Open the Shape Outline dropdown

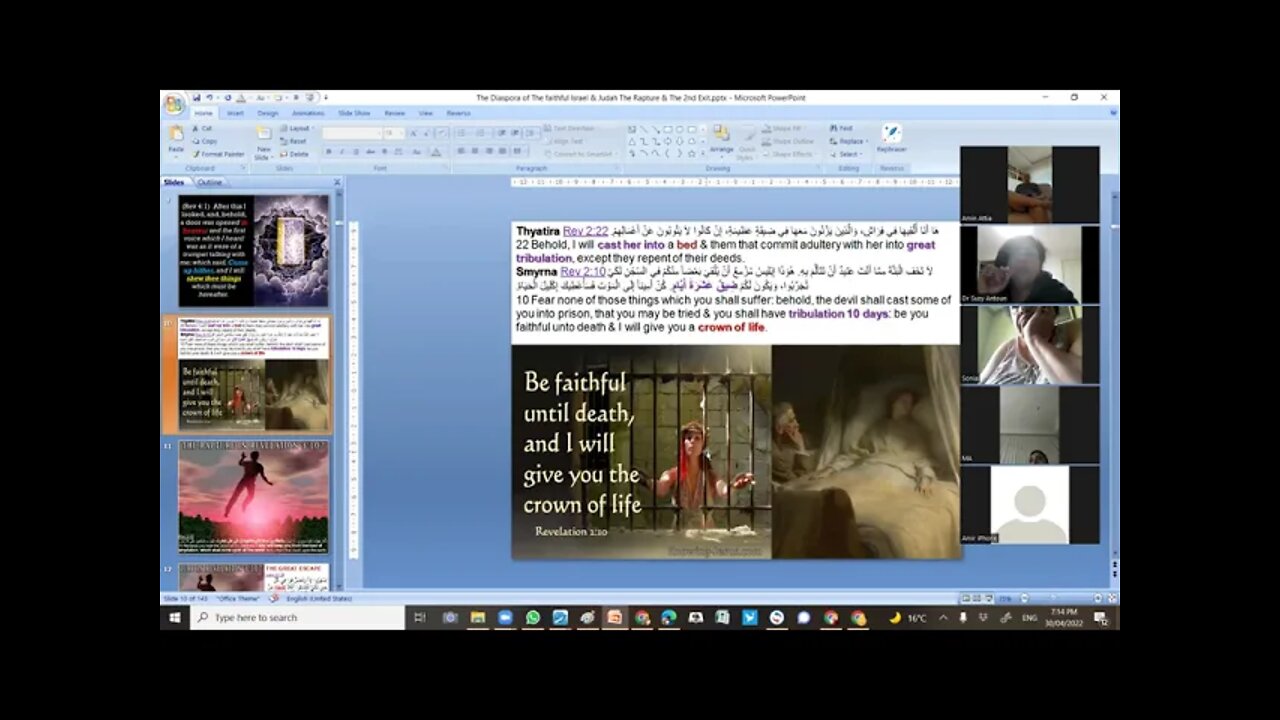(x=788, y=141)
